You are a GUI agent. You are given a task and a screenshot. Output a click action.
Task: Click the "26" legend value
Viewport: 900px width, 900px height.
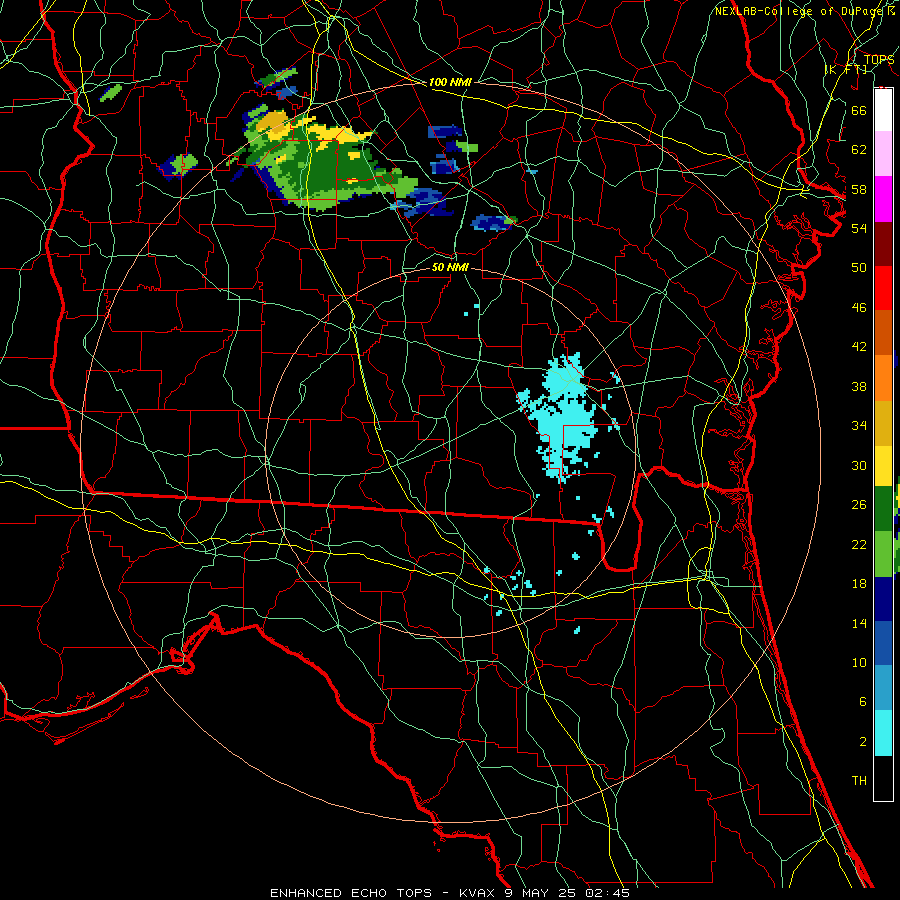(859, 505)
